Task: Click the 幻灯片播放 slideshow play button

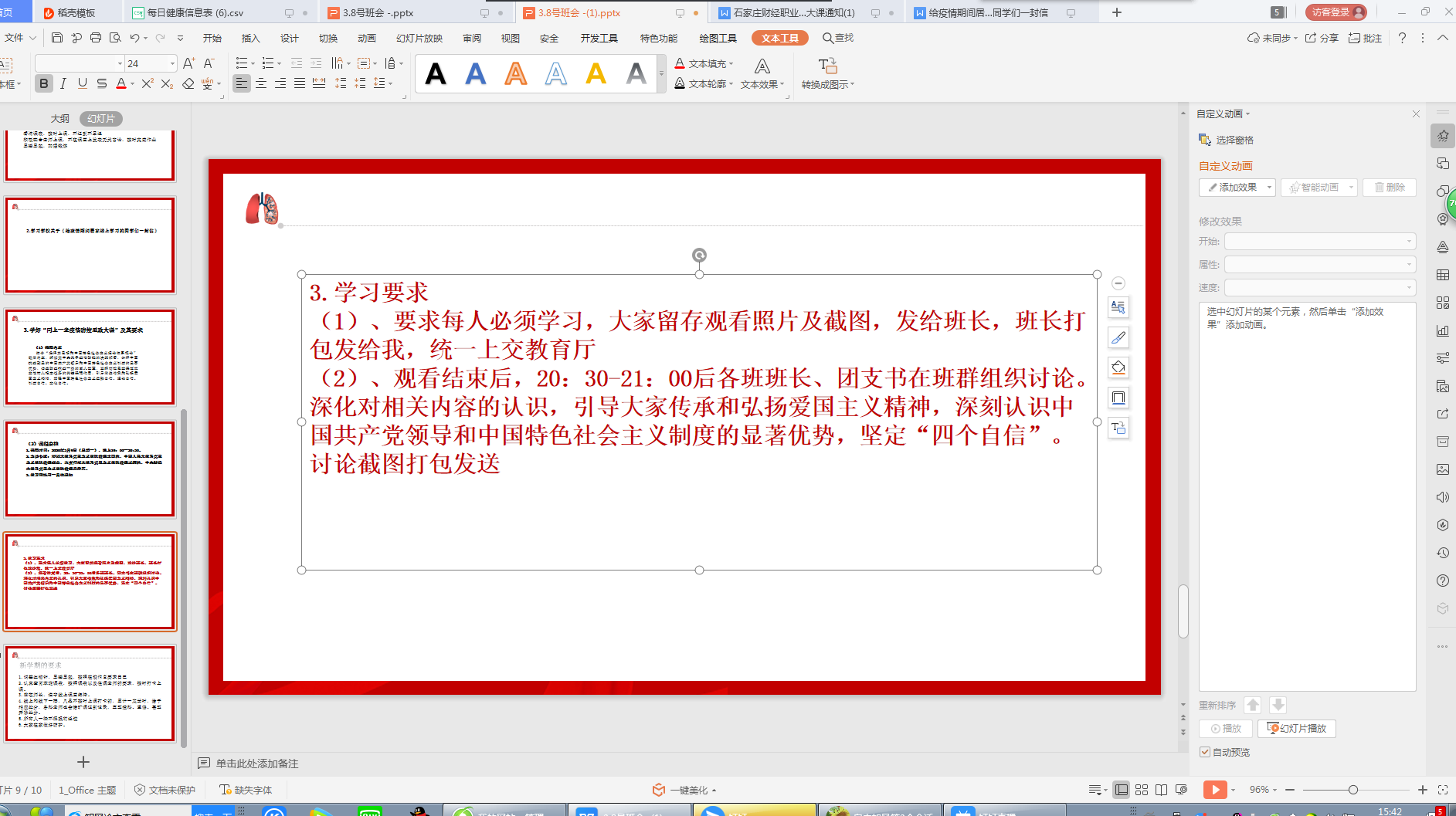Action: click(x=1297, y=729)
